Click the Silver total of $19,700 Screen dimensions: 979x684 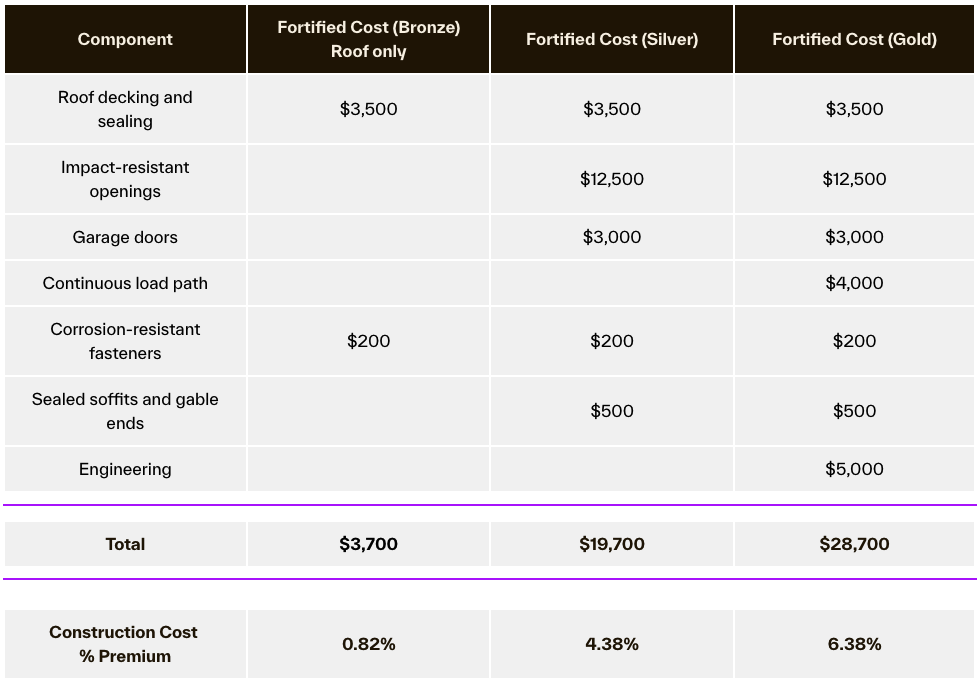click(612, 544)
